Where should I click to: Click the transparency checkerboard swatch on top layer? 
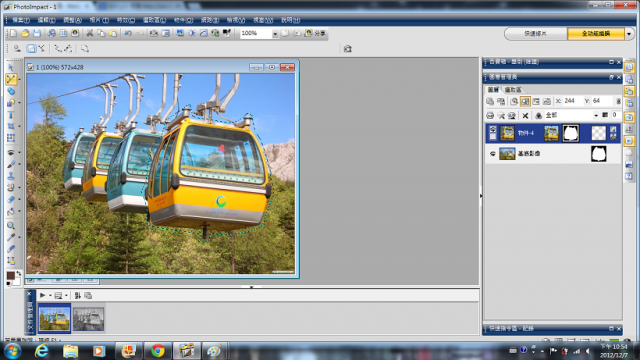point(598,133)
